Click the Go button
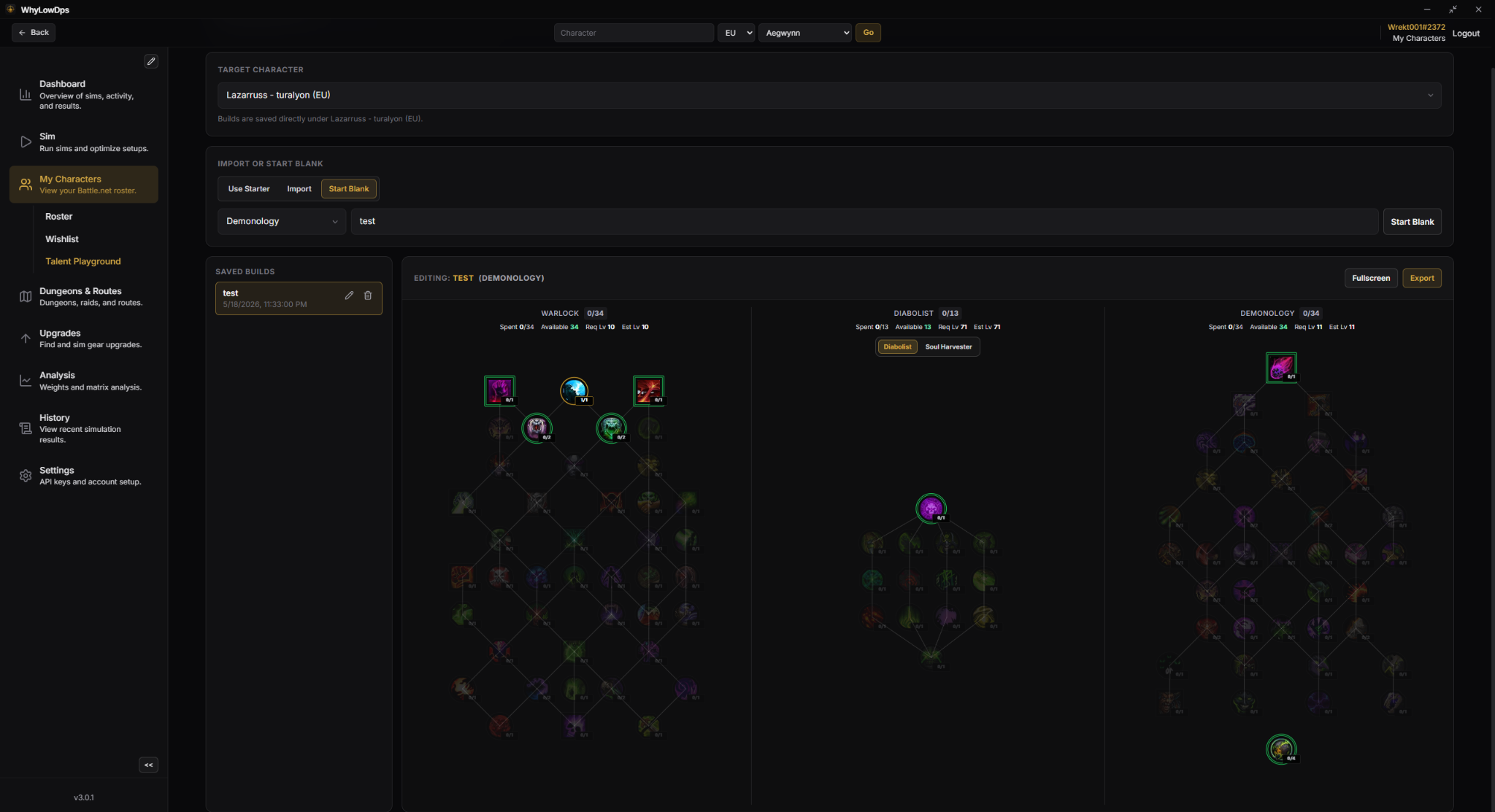Viewport: 1495px width, 812px height. coord(868,33)
